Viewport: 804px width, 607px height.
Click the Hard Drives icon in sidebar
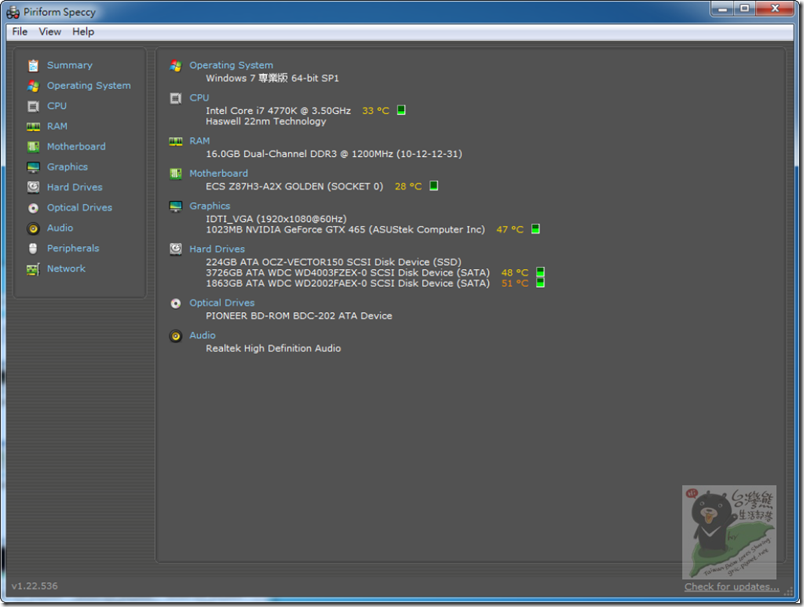click(x=33, y=187)
